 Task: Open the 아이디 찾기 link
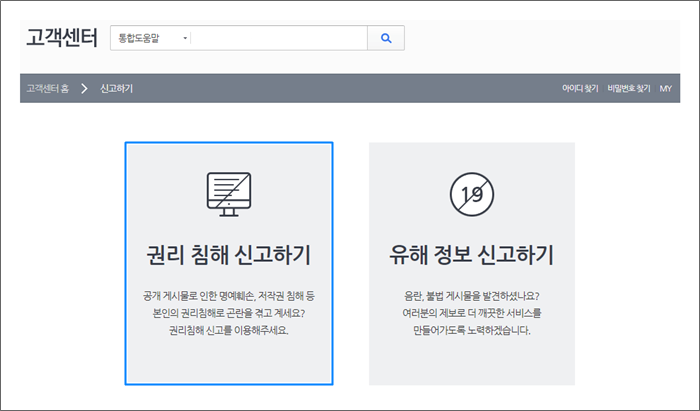click(x=580, y=88)
